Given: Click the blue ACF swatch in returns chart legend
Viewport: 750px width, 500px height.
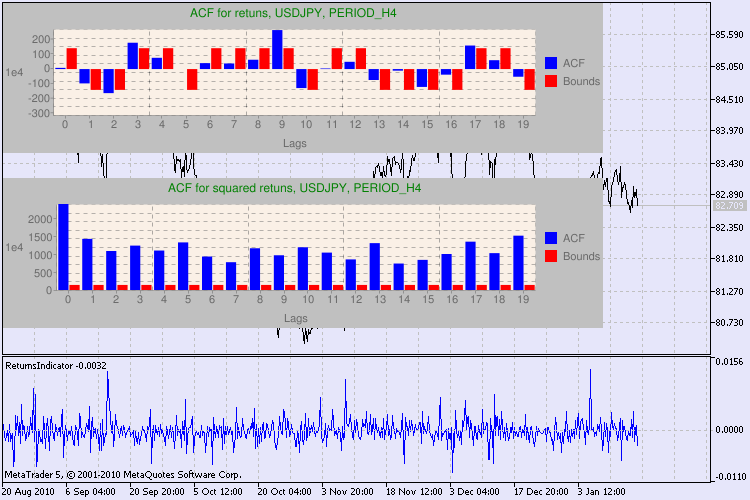Looking at the screenshot, I should pyautogui.click(x=551, y=63).
